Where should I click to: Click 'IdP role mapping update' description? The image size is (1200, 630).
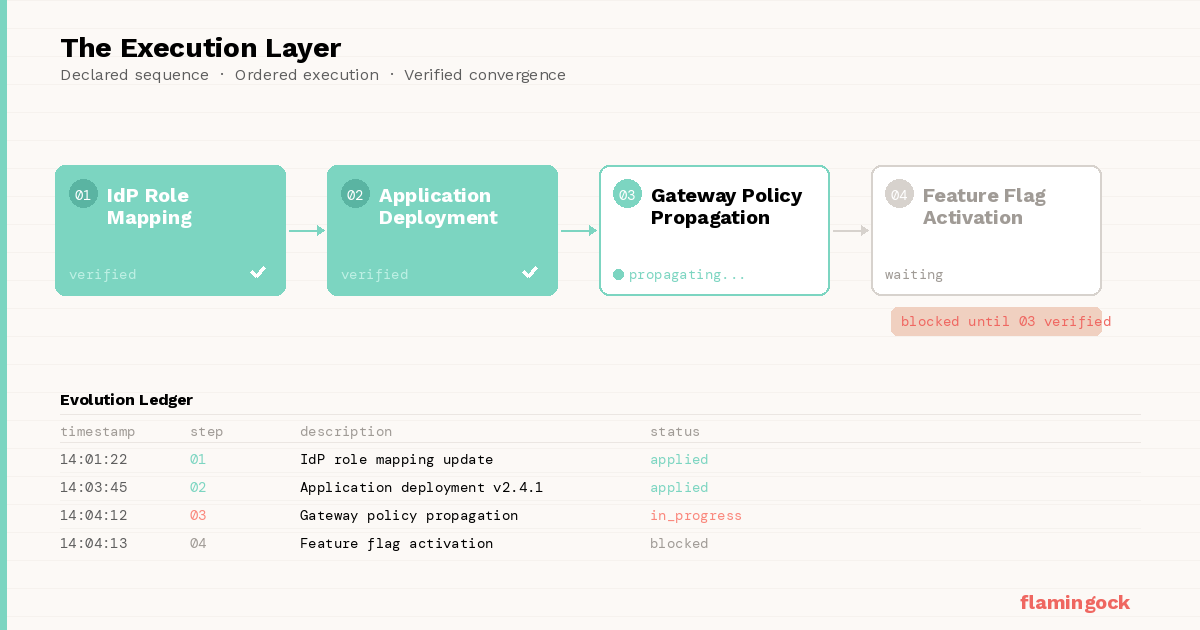[x=397, y=460]
